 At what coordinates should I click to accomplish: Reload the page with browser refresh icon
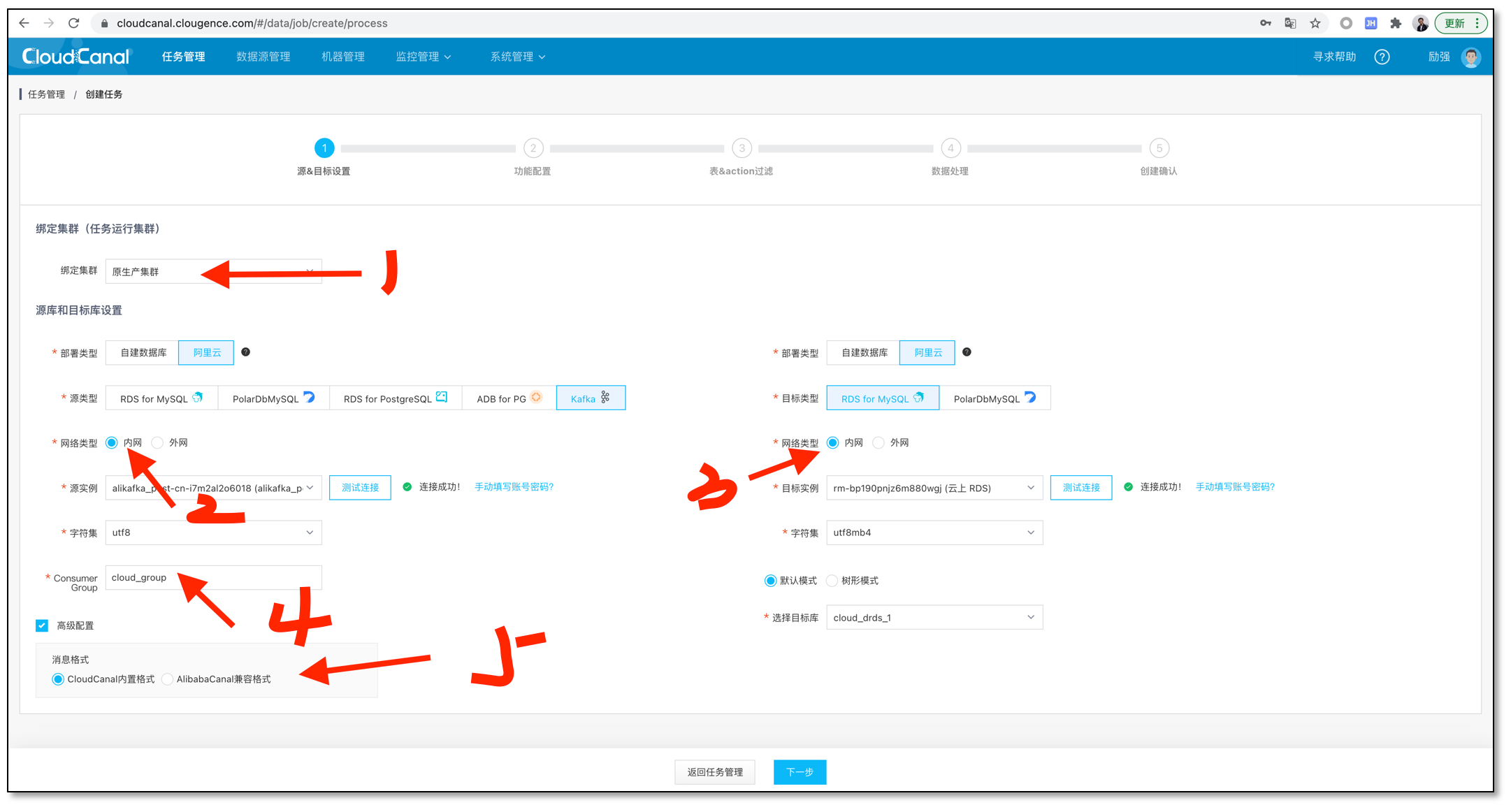pos(73,23)
